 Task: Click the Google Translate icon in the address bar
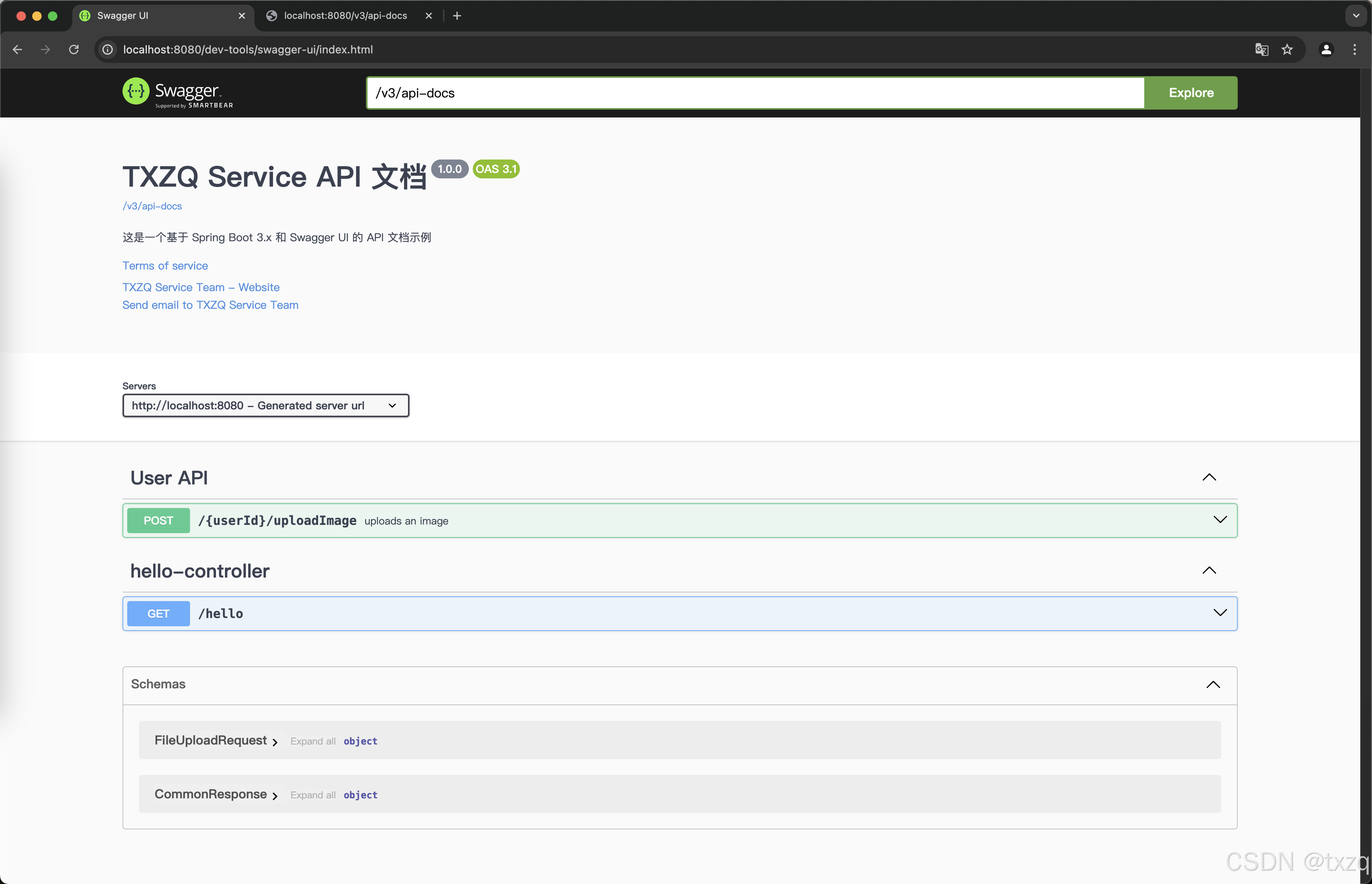point(1261,50)
